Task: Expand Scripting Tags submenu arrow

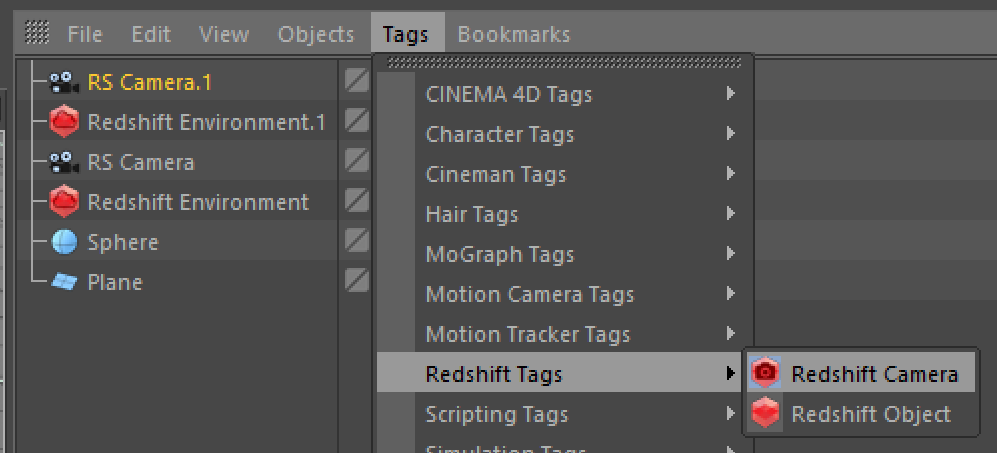Action: pos(731,414)
